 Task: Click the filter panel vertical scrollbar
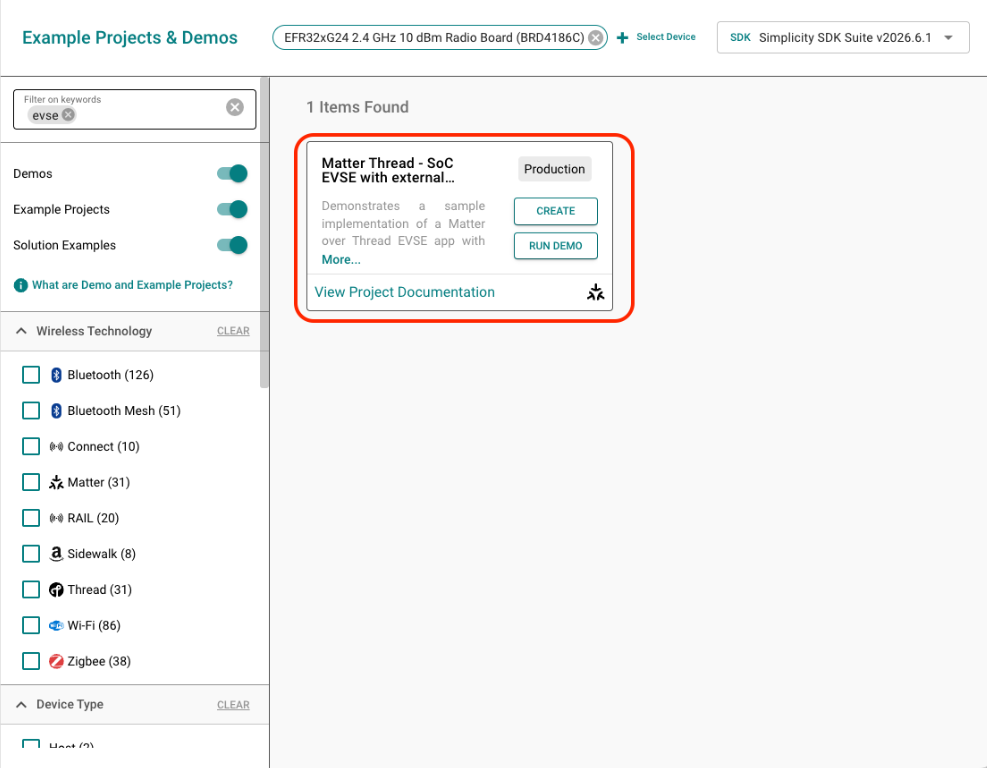pyautogui.click(x=264, y=233)
